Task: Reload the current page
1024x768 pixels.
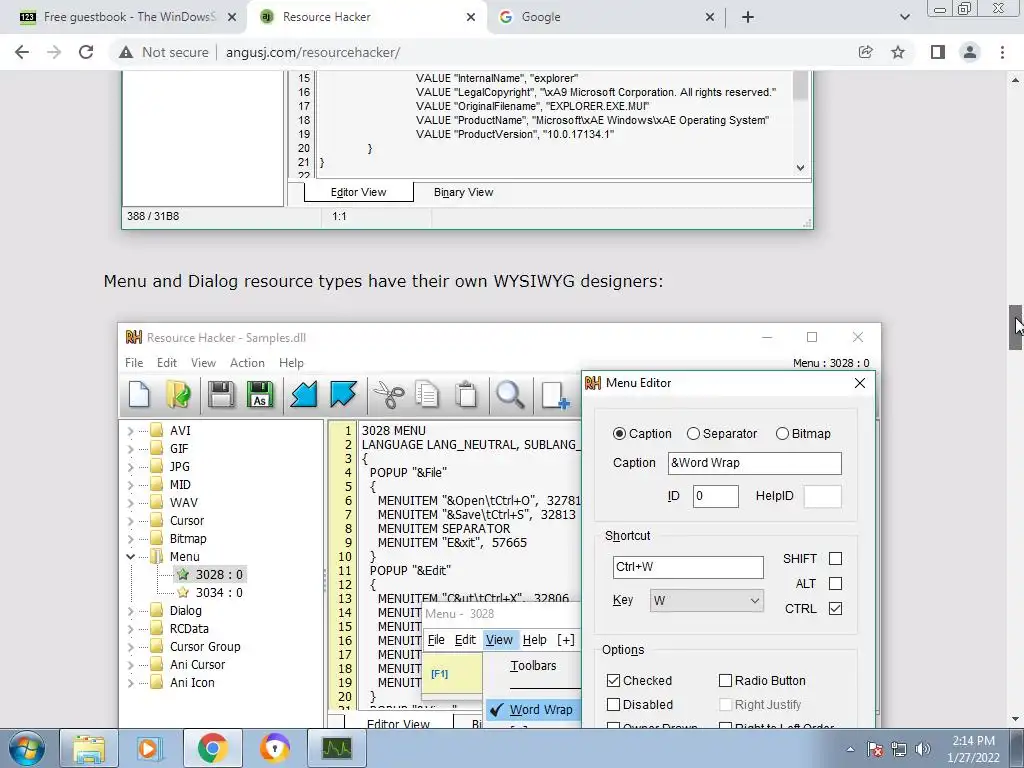Action: [86, 52]
